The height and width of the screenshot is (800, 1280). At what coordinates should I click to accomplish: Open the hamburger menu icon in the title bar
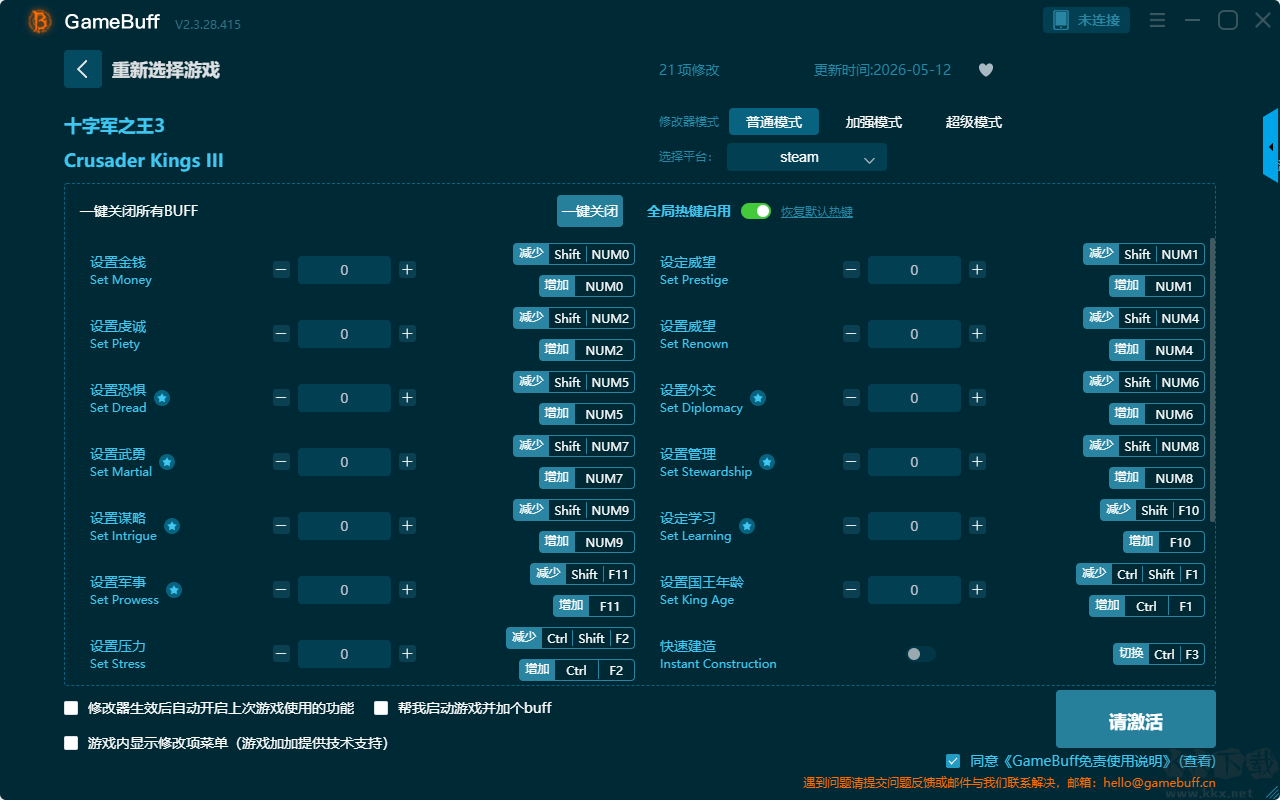coord(1157,20)
